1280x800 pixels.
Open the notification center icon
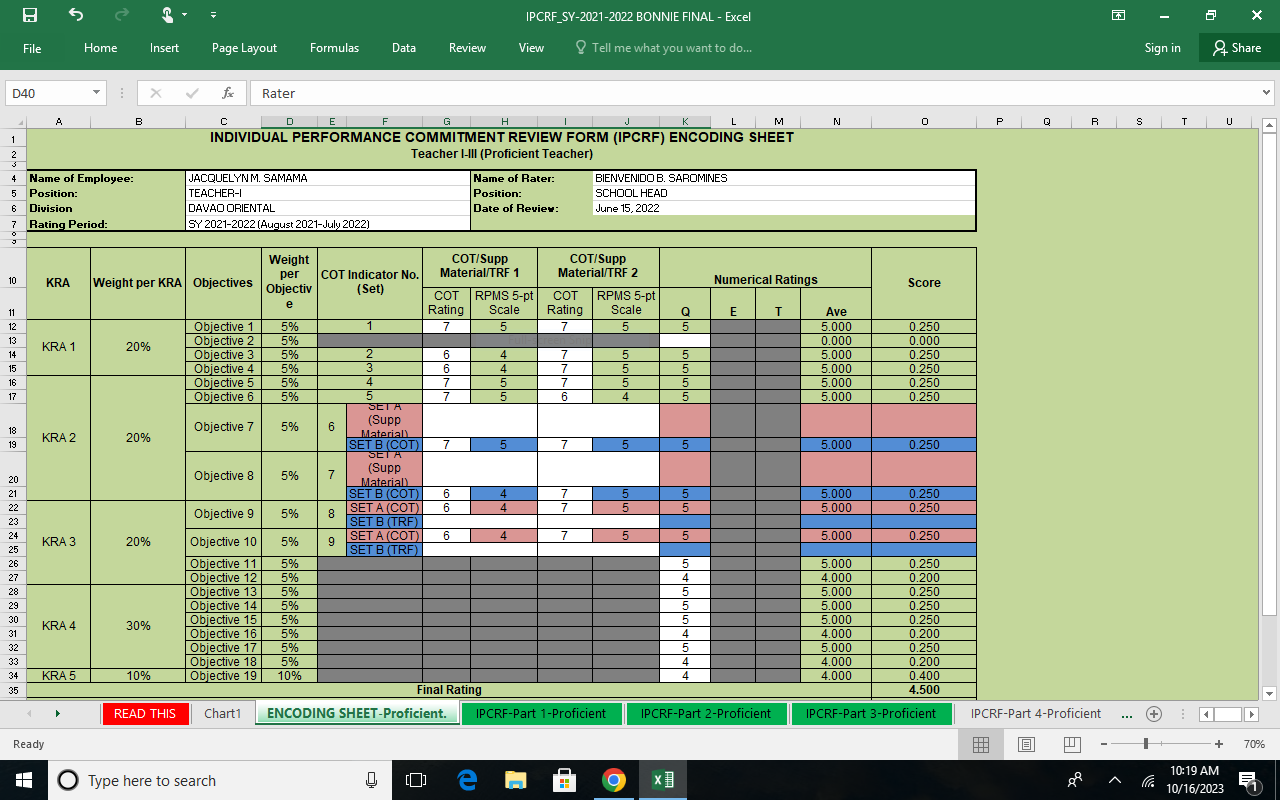point(1248,780)
